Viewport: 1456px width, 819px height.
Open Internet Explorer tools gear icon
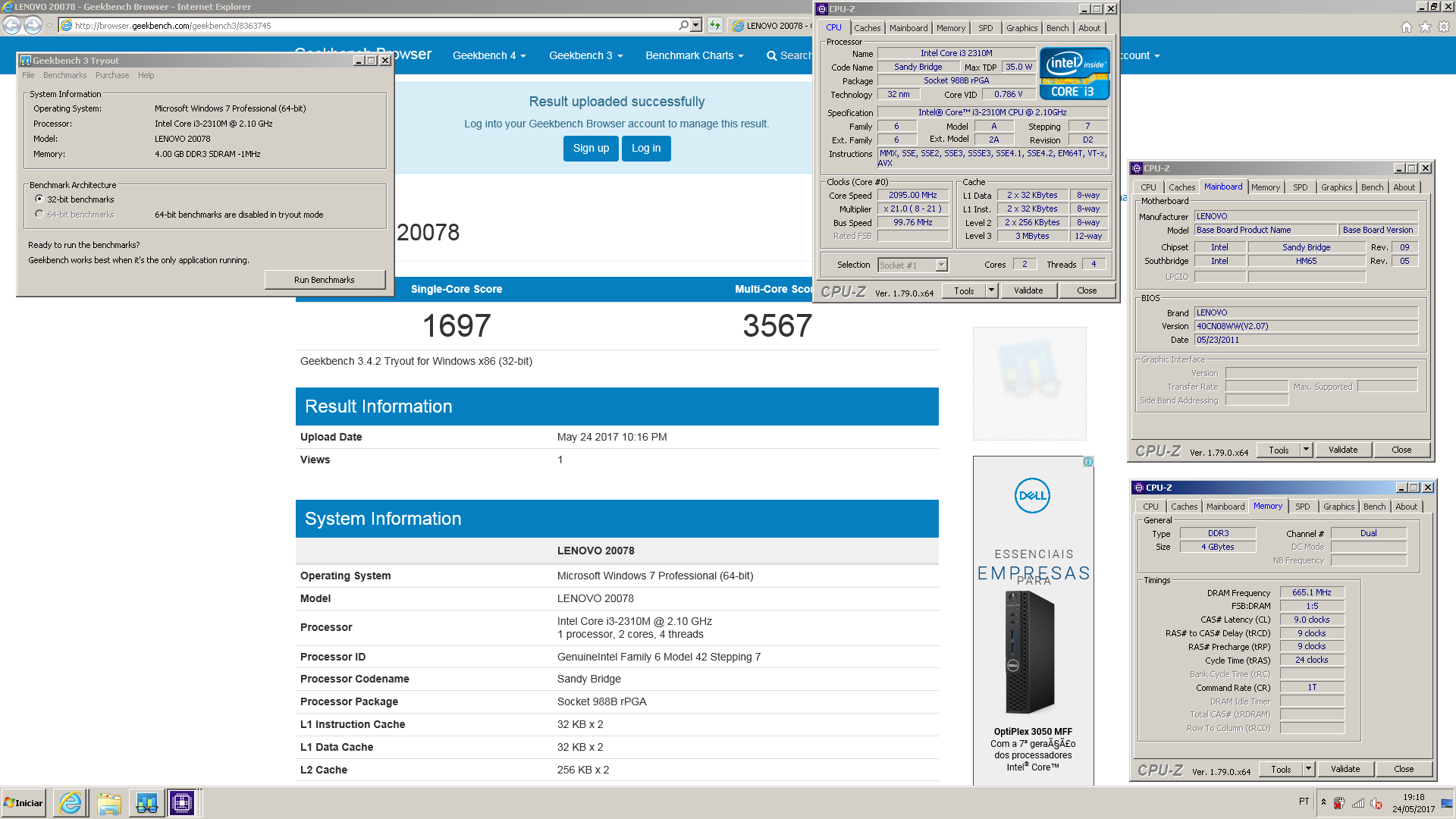1444,27
